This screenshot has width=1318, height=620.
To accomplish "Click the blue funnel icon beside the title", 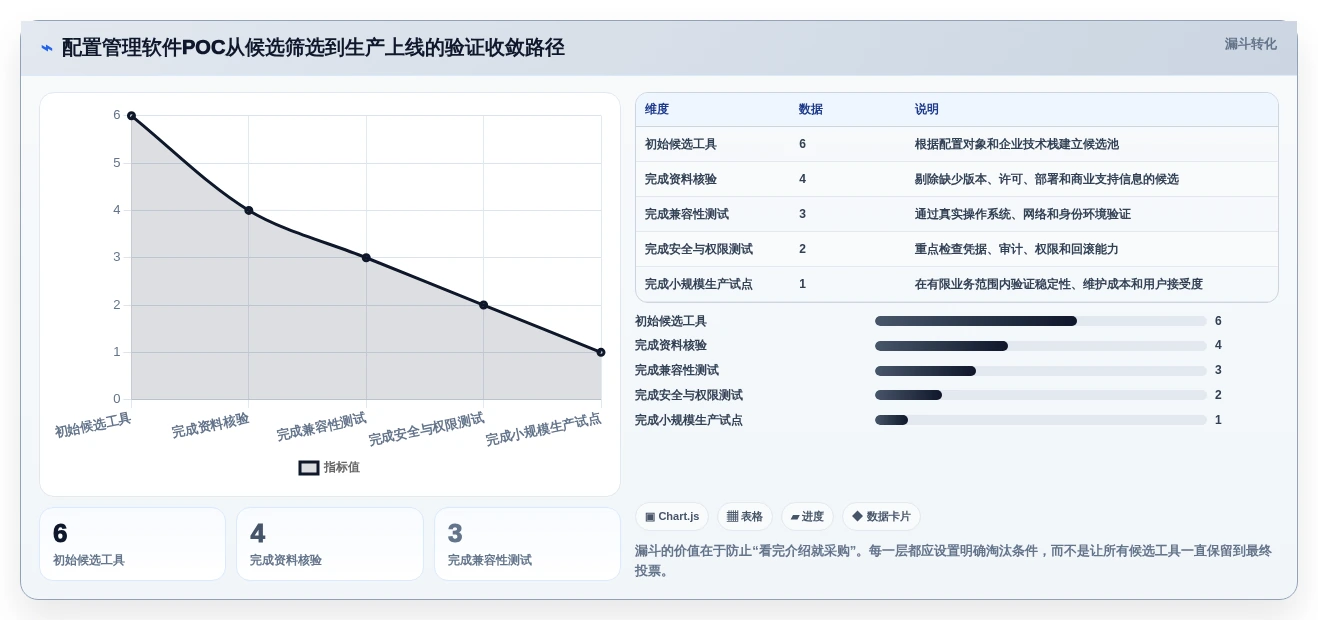I will click(x=47, y=48).
